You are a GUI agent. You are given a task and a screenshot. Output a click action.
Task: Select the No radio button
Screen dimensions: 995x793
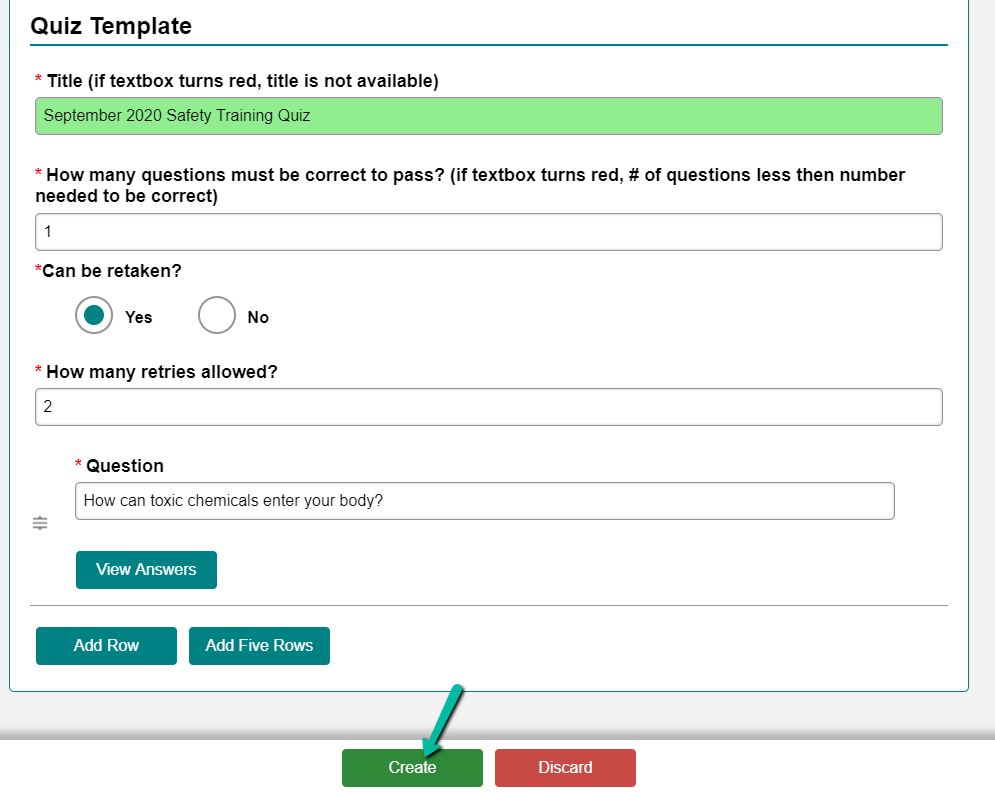[x=217, y=315]
